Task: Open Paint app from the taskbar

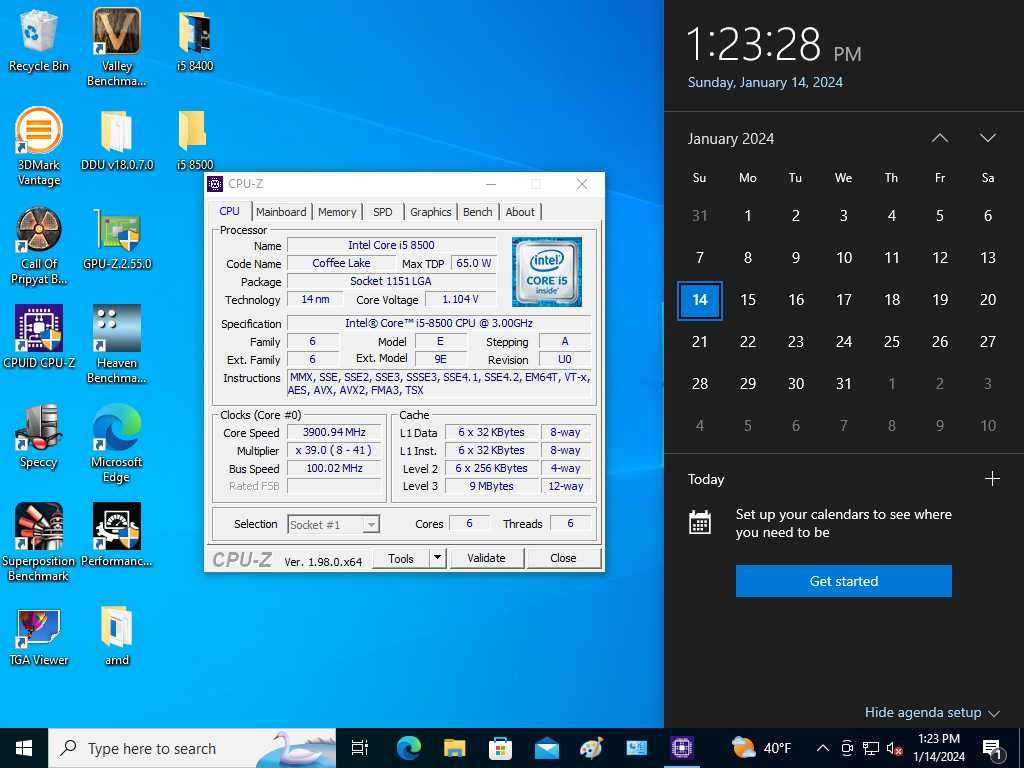Action: tap(592, 748)
